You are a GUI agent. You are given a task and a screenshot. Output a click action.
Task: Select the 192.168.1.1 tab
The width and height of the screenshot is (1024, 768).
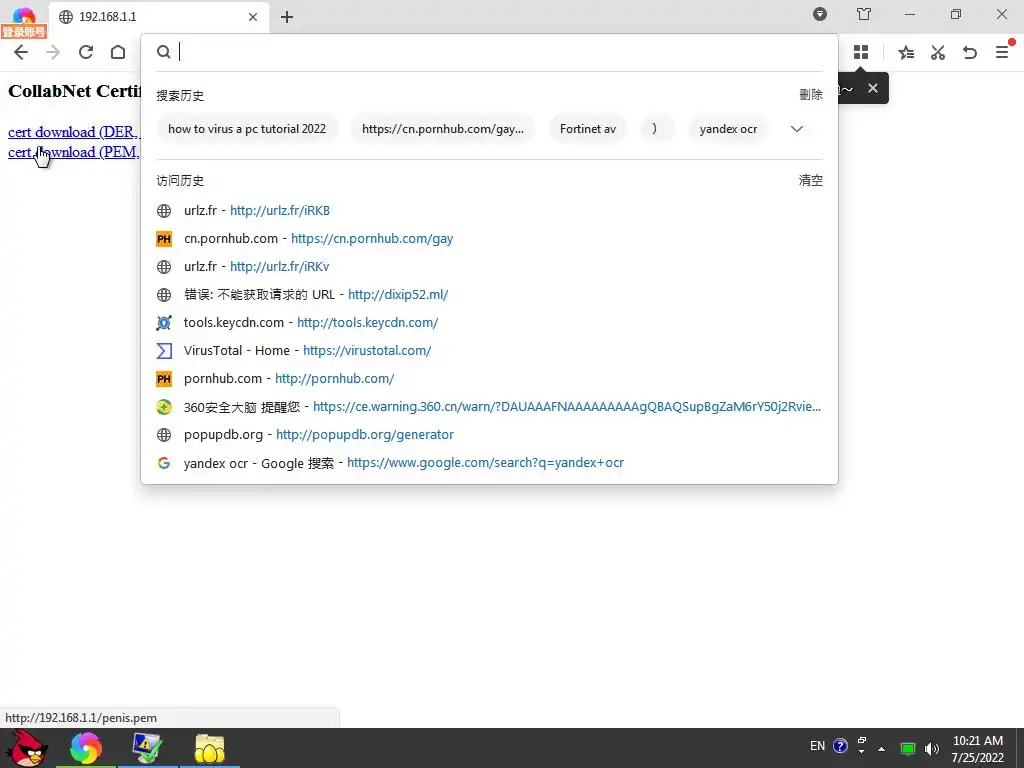(157, 17)
